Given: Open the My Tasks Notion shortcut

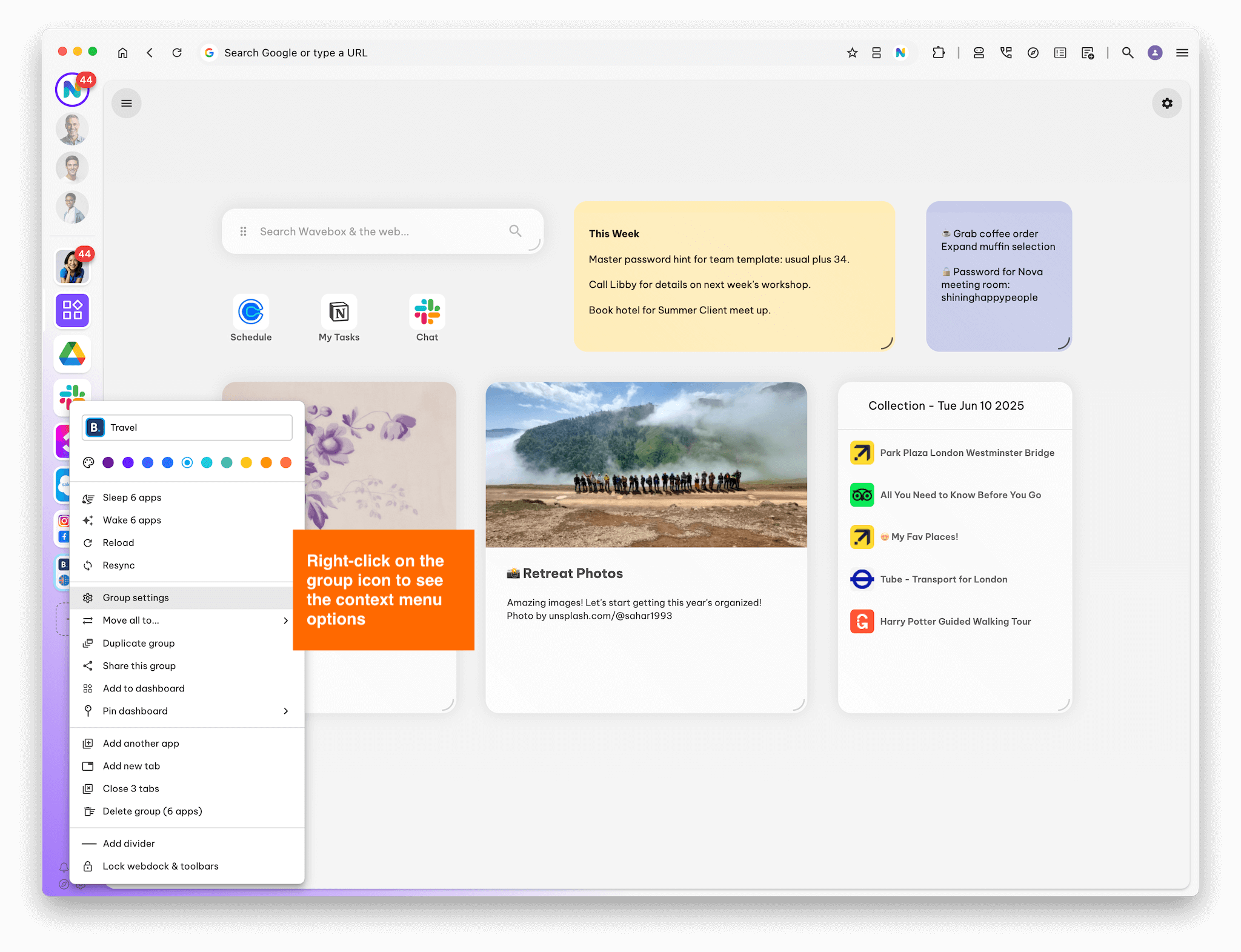Looking at the screenshot, I should tap(339, 319).
